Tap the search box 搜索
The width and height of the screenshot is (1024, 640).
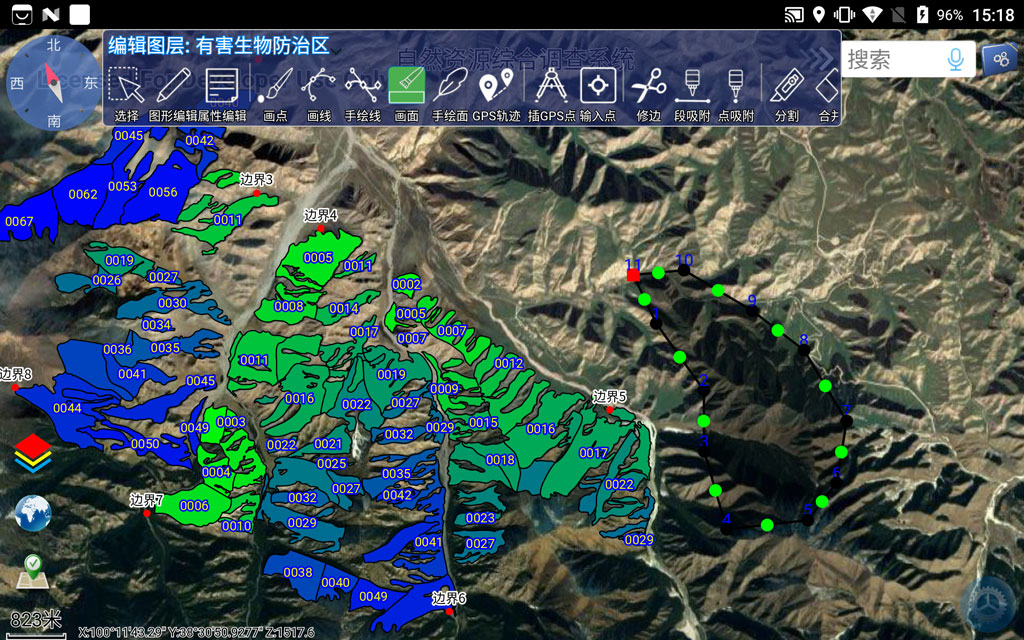coord(890,60)
